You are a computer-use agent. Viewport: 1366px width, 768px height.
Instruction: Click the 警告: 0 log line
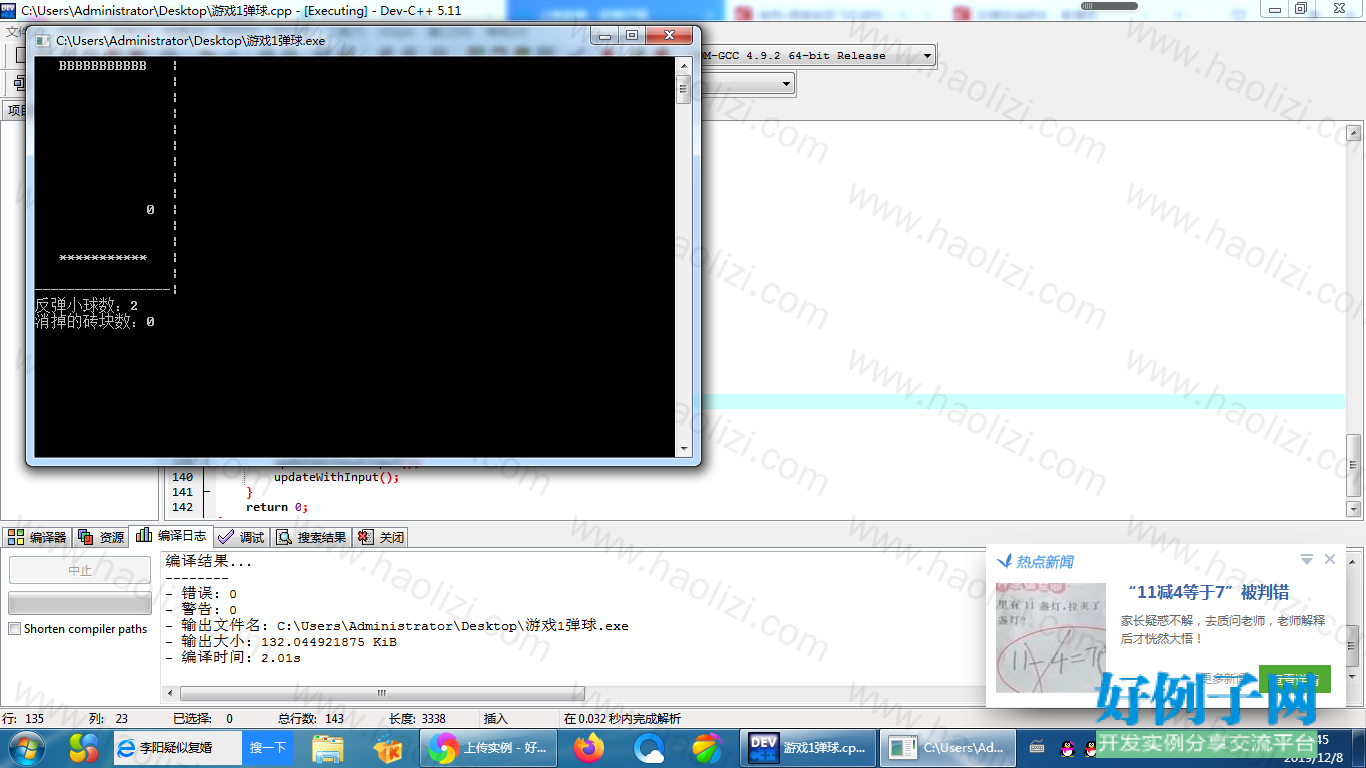point(201,609)
